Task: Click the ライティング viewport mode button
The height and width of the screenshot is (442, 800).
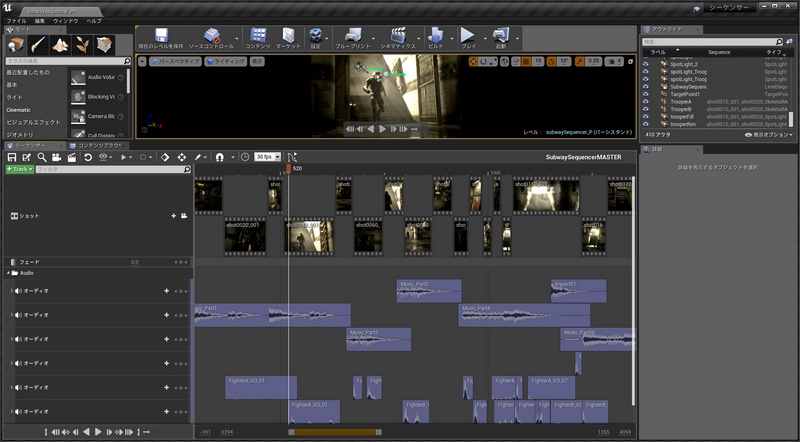Action: pyautogui.click(x=227, y=61)
